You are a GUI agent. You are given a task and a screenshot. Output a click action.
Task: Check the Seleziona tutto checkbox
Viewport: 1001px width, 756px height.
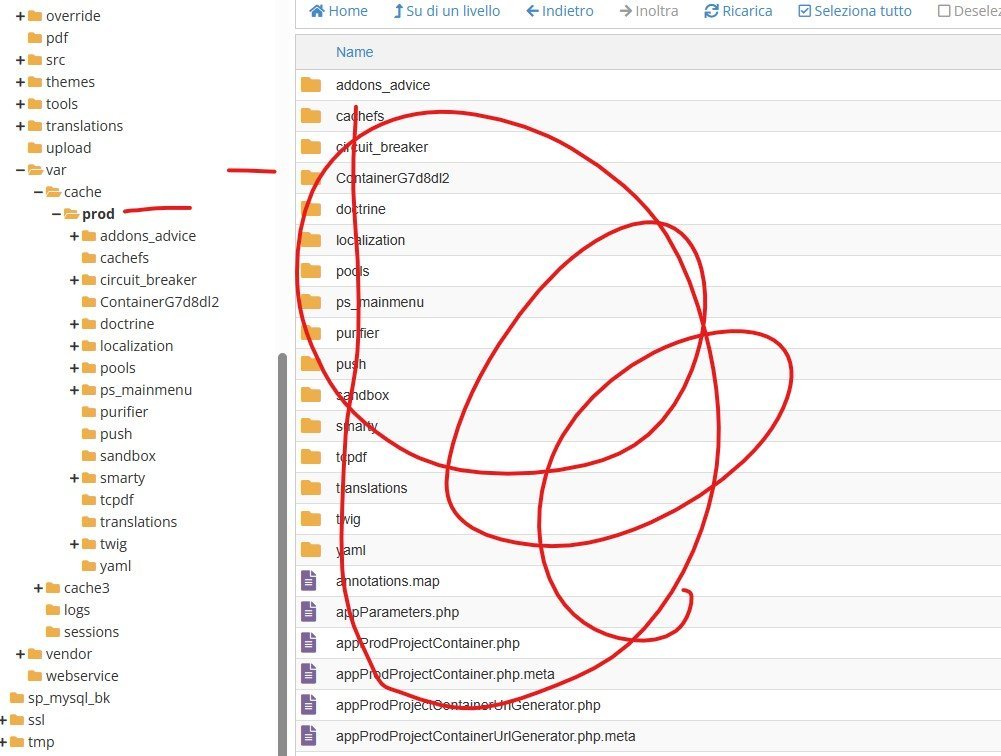pos(804,11)
